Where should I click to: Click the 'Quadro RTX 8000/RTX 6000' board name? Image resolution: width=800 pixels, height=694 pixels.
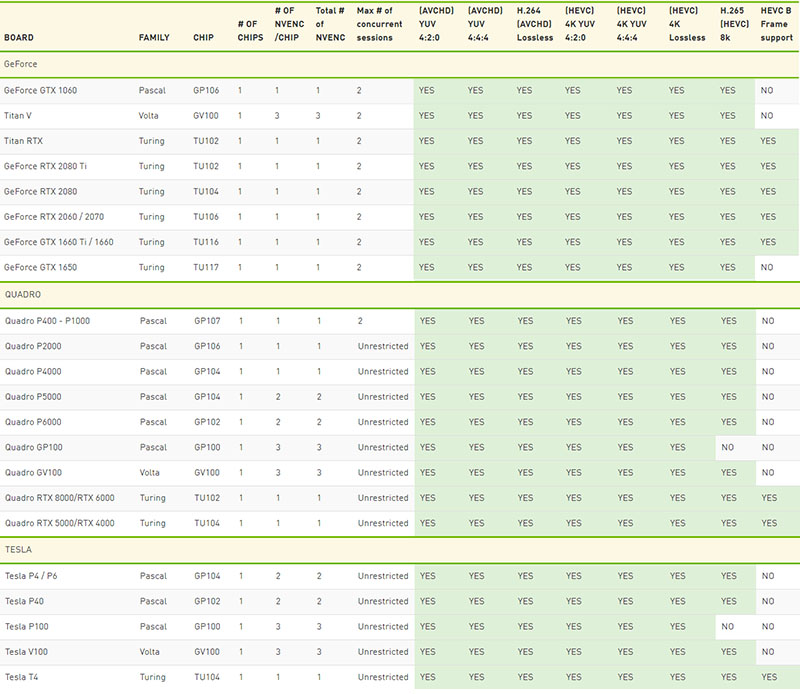[x=60, y=498]
